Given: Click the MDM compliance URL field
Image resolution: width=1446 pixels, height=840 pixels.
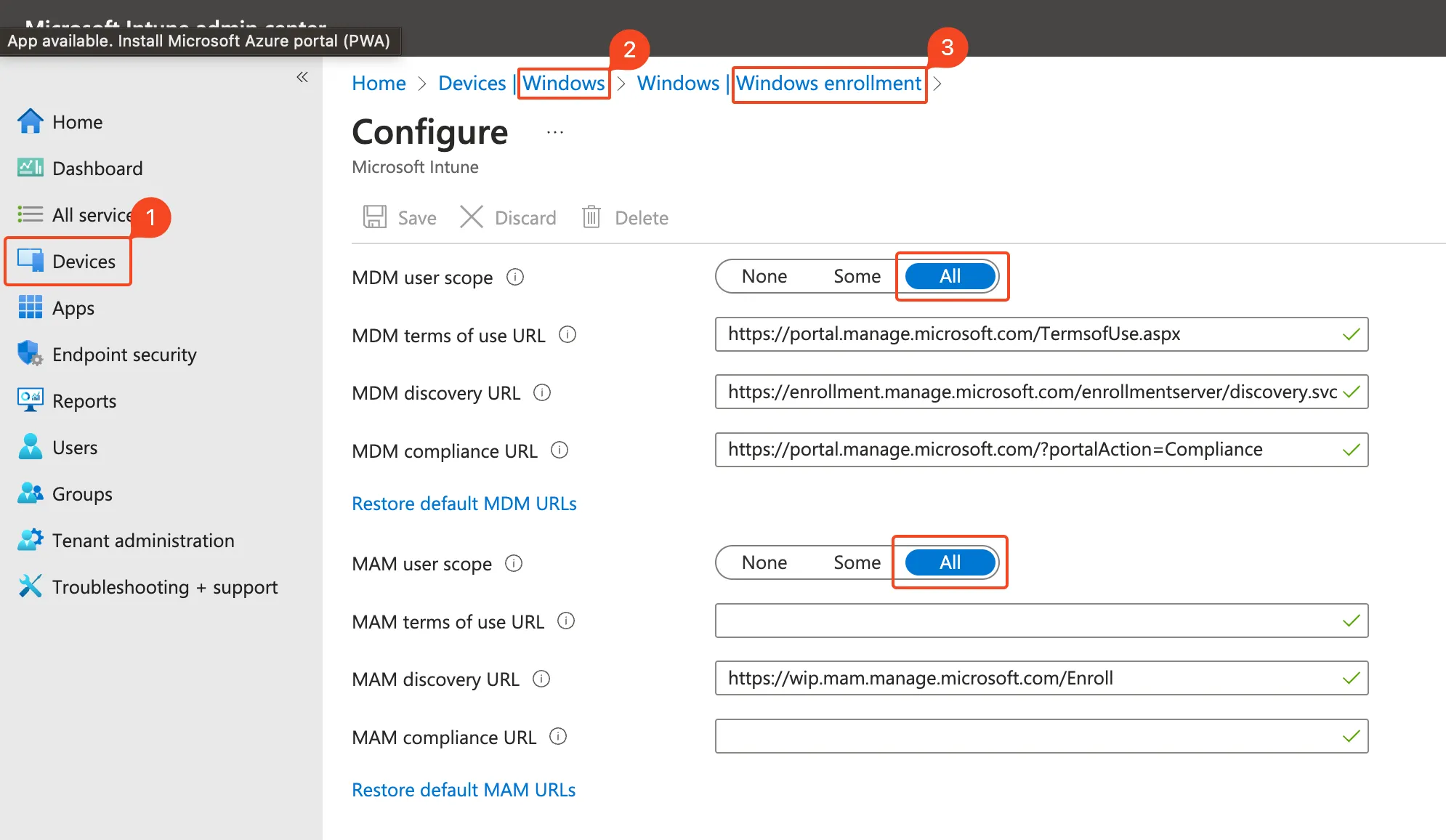Looking at the screenshot, I should tap(1041, 450).
